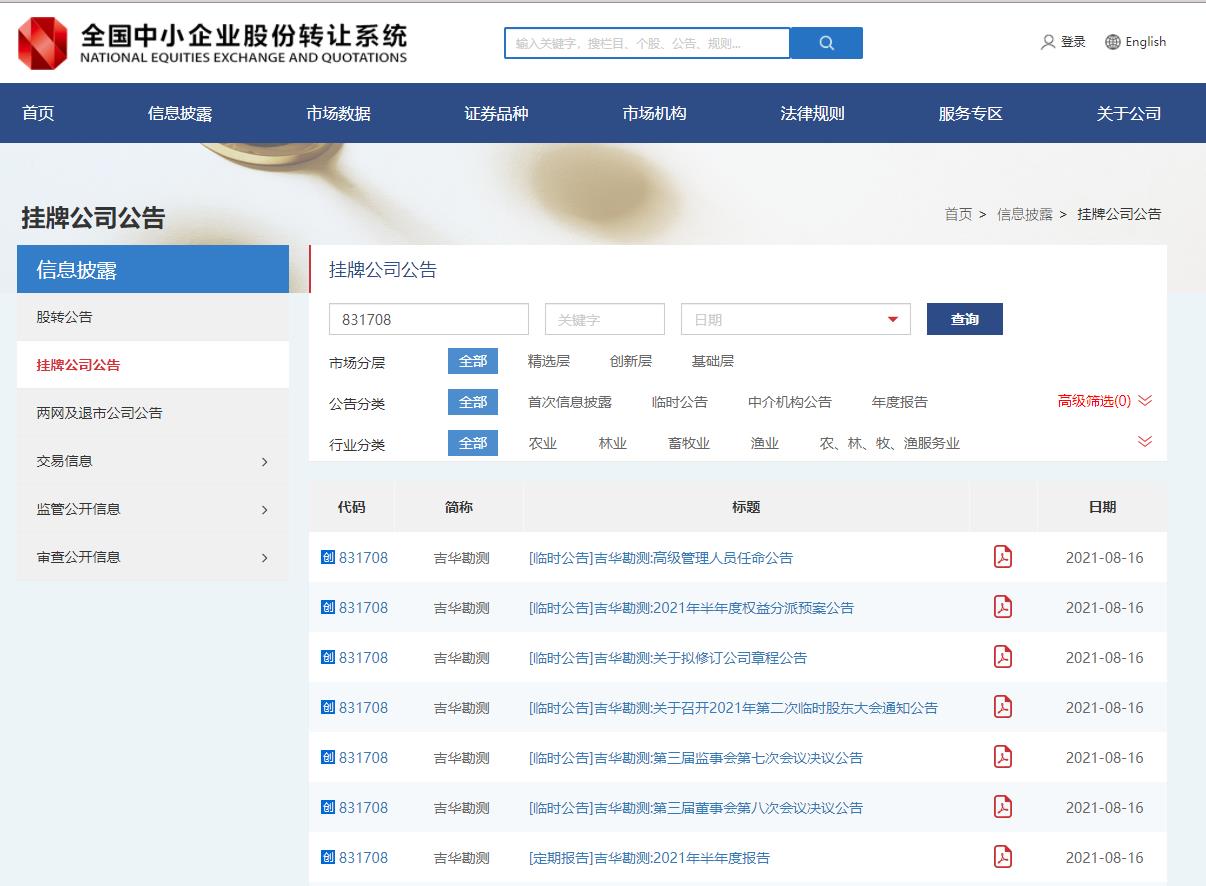Open PDF icon for 2021年半年度权益分派预案公告

click(1002, 607)
